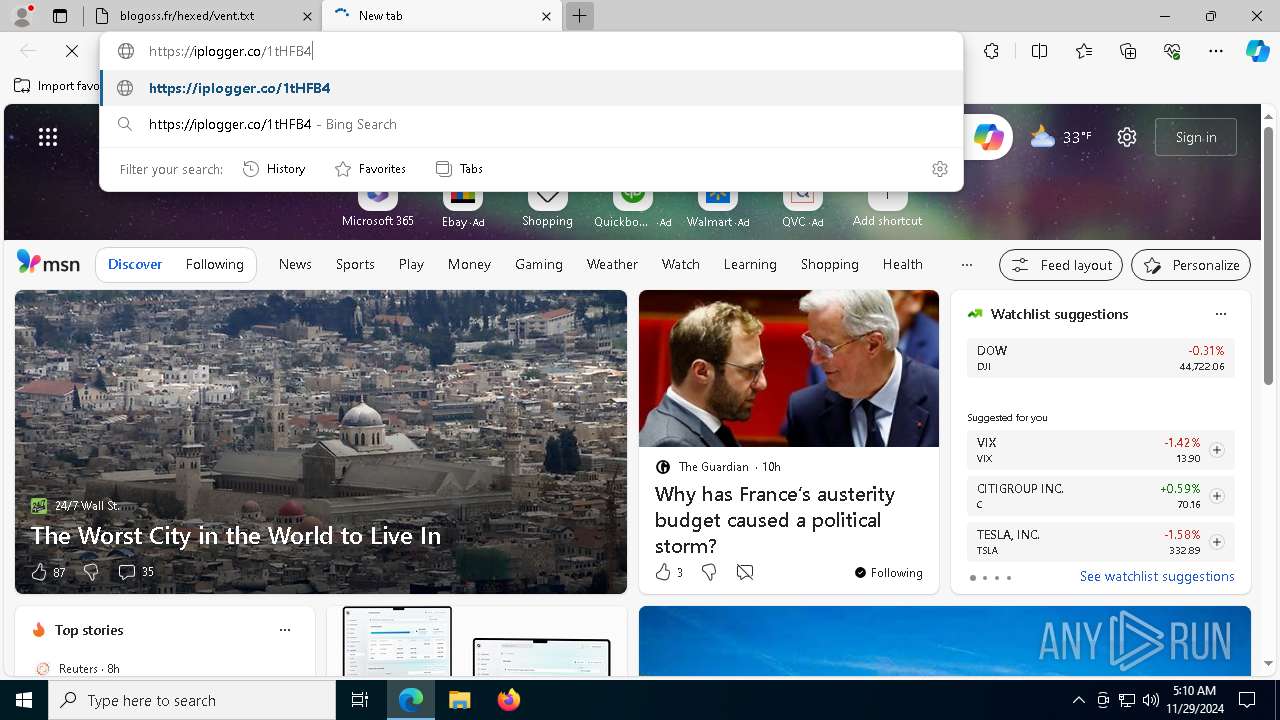Open the Sports category
The image size is (1280, 720).
pyautogui.click(x=355, y=264)
